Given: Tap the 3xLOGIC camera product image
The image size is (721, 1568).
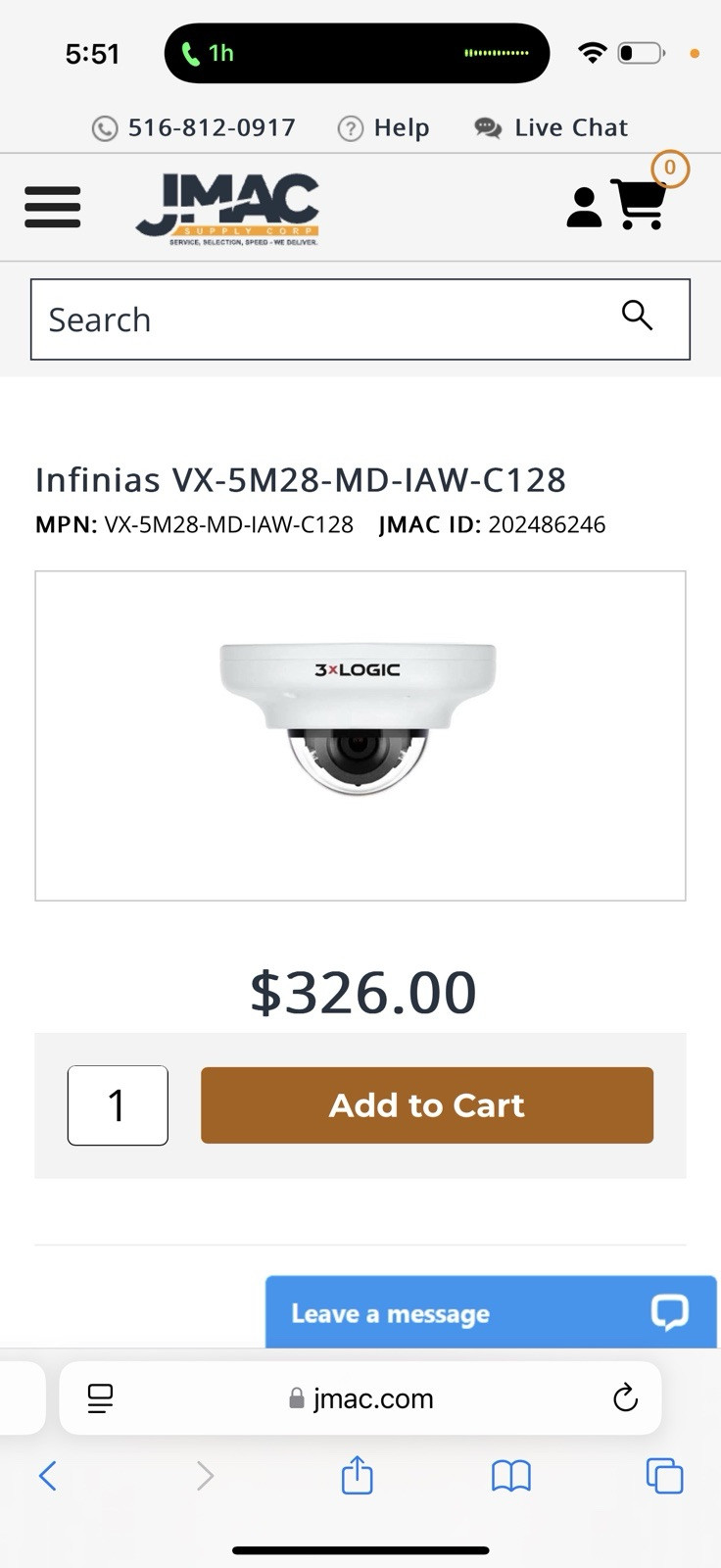Looking at the screenshot, I should [359, 720].
